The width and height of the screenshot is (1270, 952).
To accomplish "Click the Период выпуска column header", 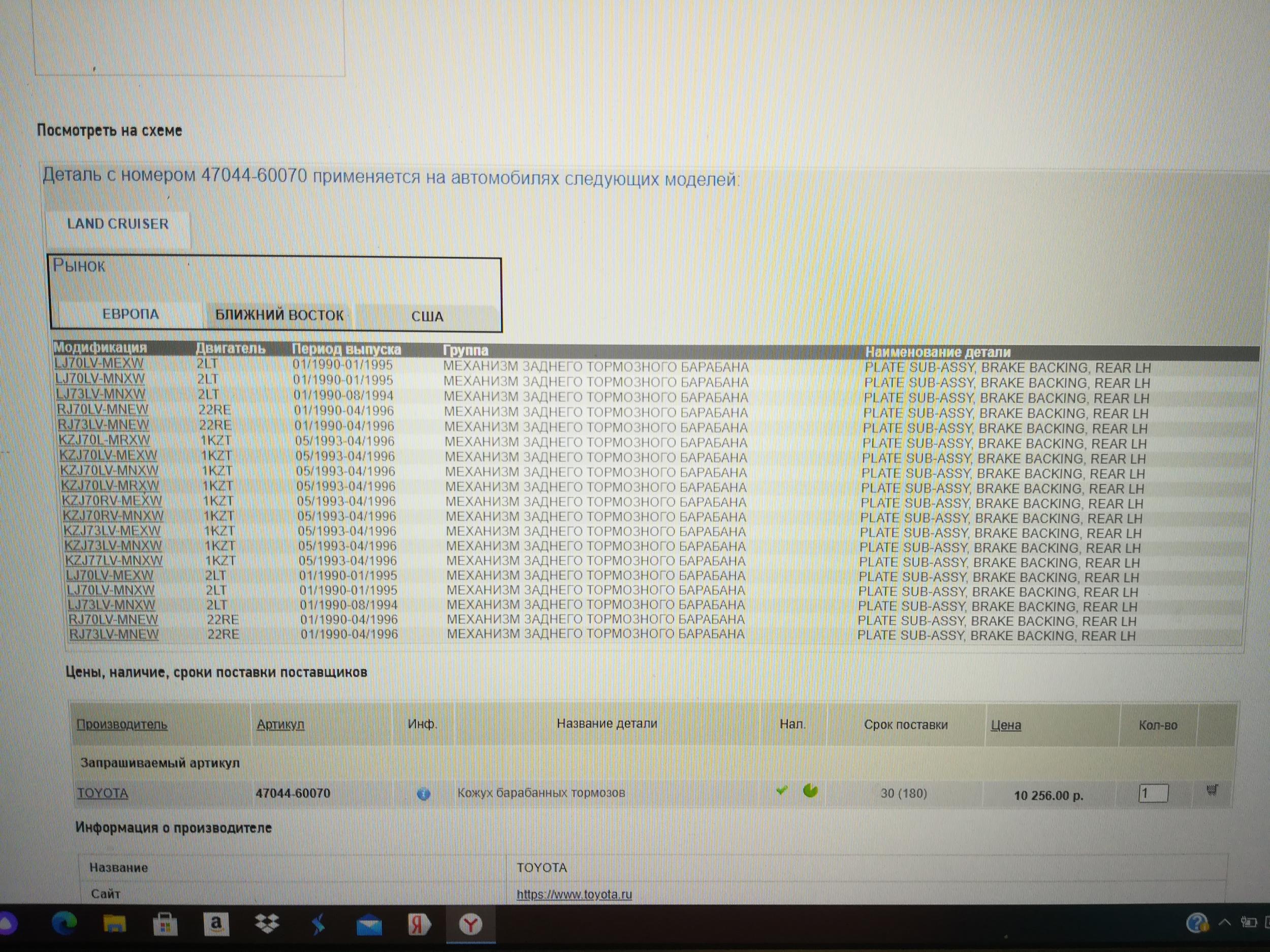I will pos(346,349).
